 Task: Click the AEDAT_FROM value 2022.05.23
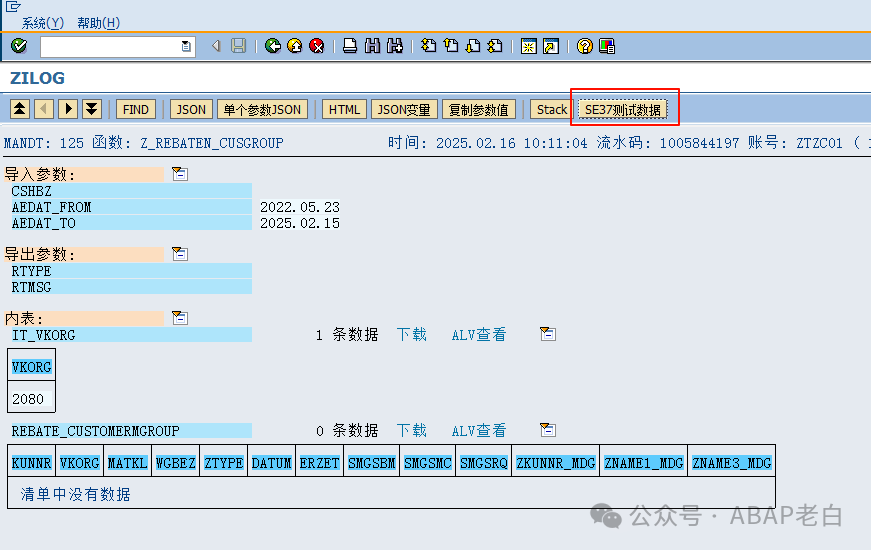pyautogui.click(x=300, y=207)
